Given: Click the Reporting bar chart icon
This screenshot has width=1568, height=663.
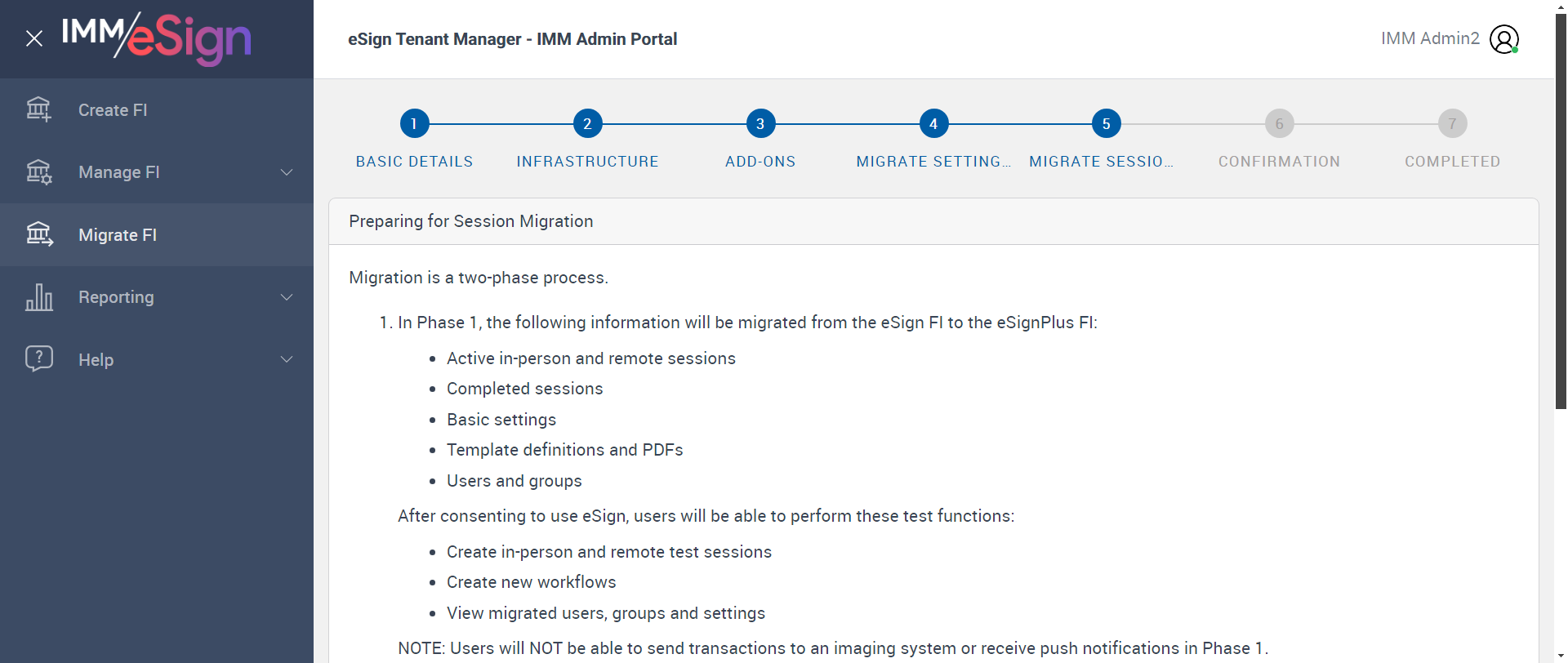Looking at the screenshot, I should [x=38, y=297].
